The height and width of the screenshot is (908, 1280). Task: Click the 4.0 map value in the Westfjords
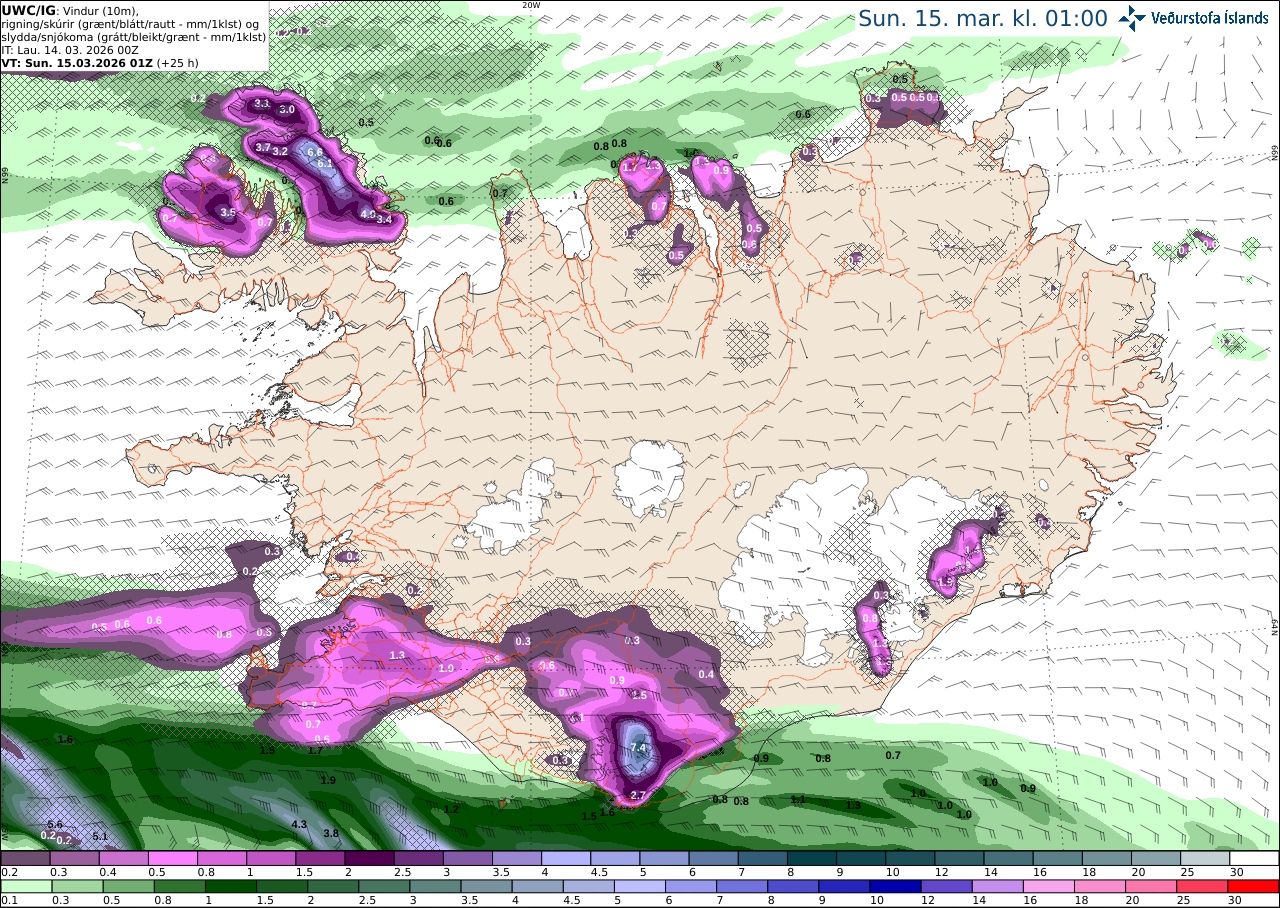[367, 214]
